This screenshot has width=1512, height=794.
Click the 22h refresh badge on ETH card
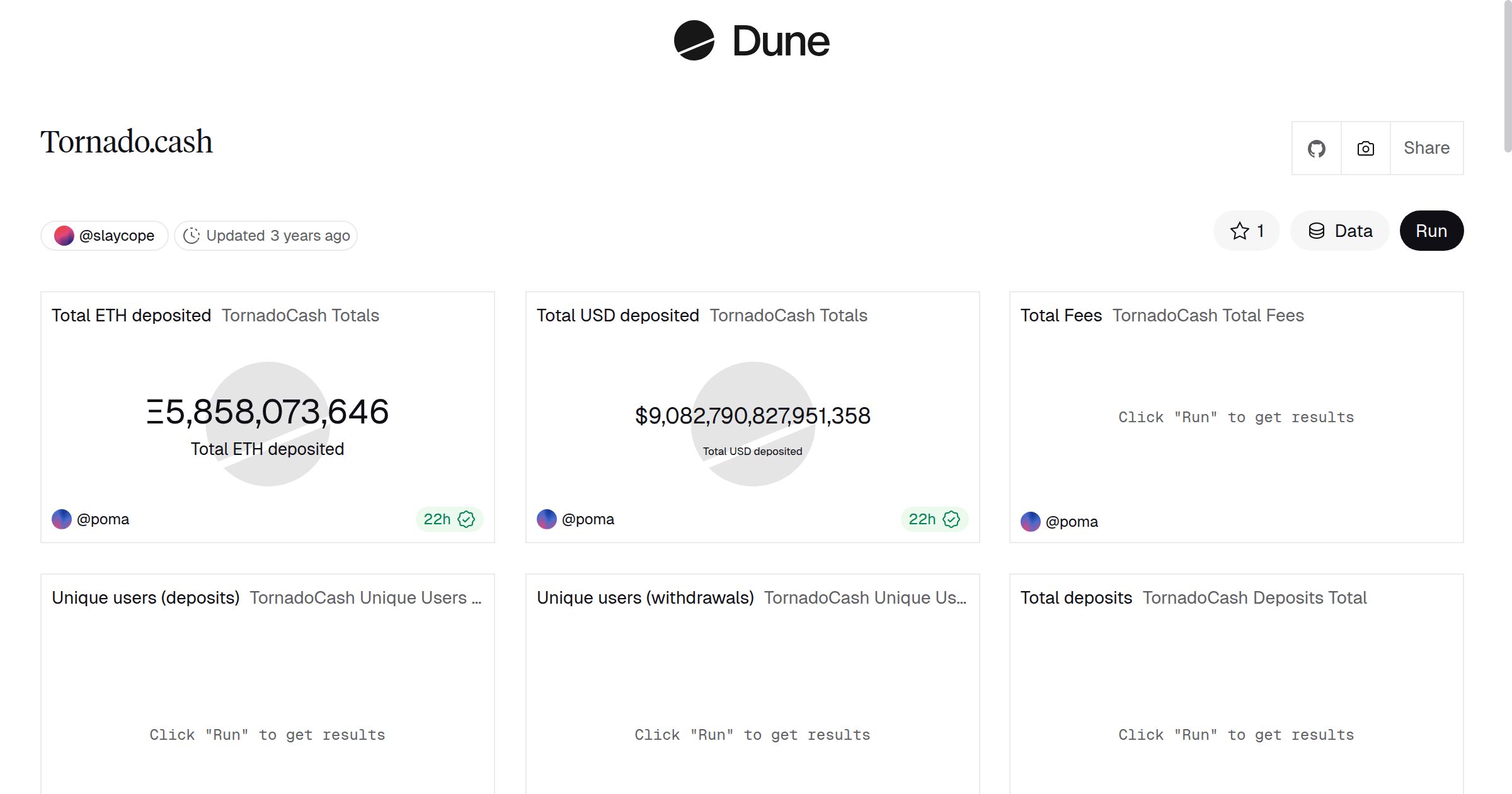pyautogui.click(x=437, y=519)
